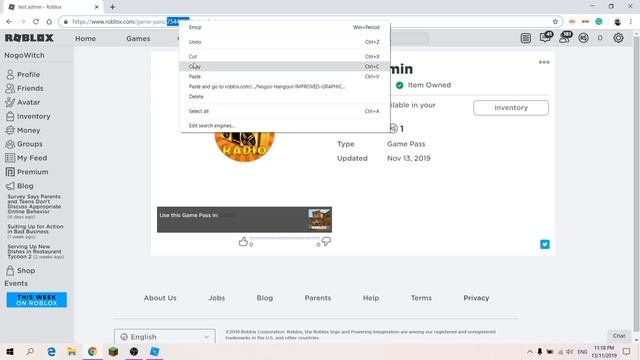This screenshot has width=640, height=360.
Task: Open the Jobs footer link
Action: (216, 298)
